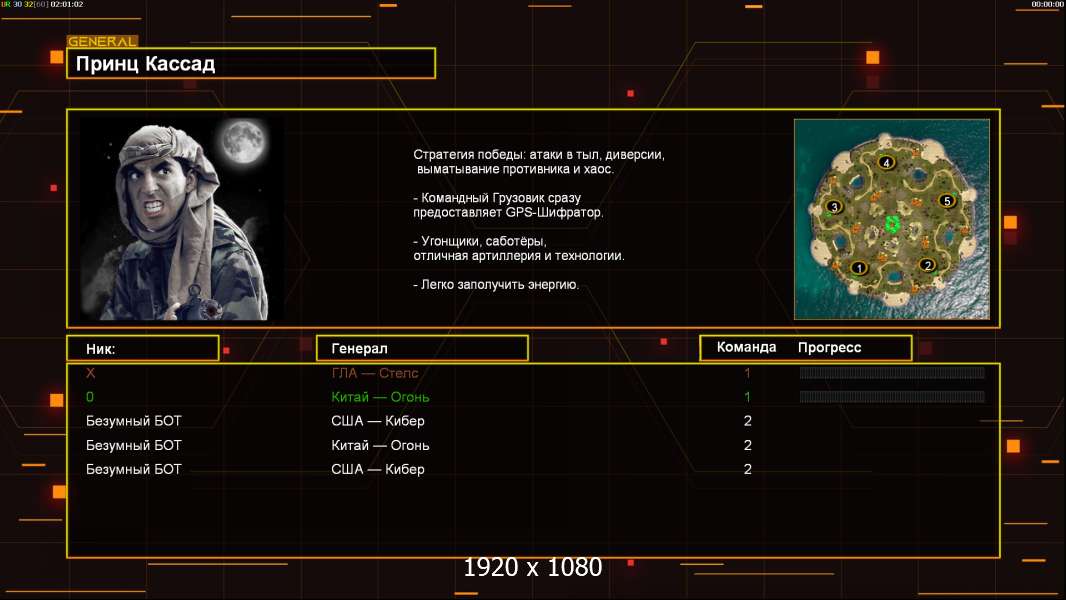Click the Команда column header

(x=746, y=347)
